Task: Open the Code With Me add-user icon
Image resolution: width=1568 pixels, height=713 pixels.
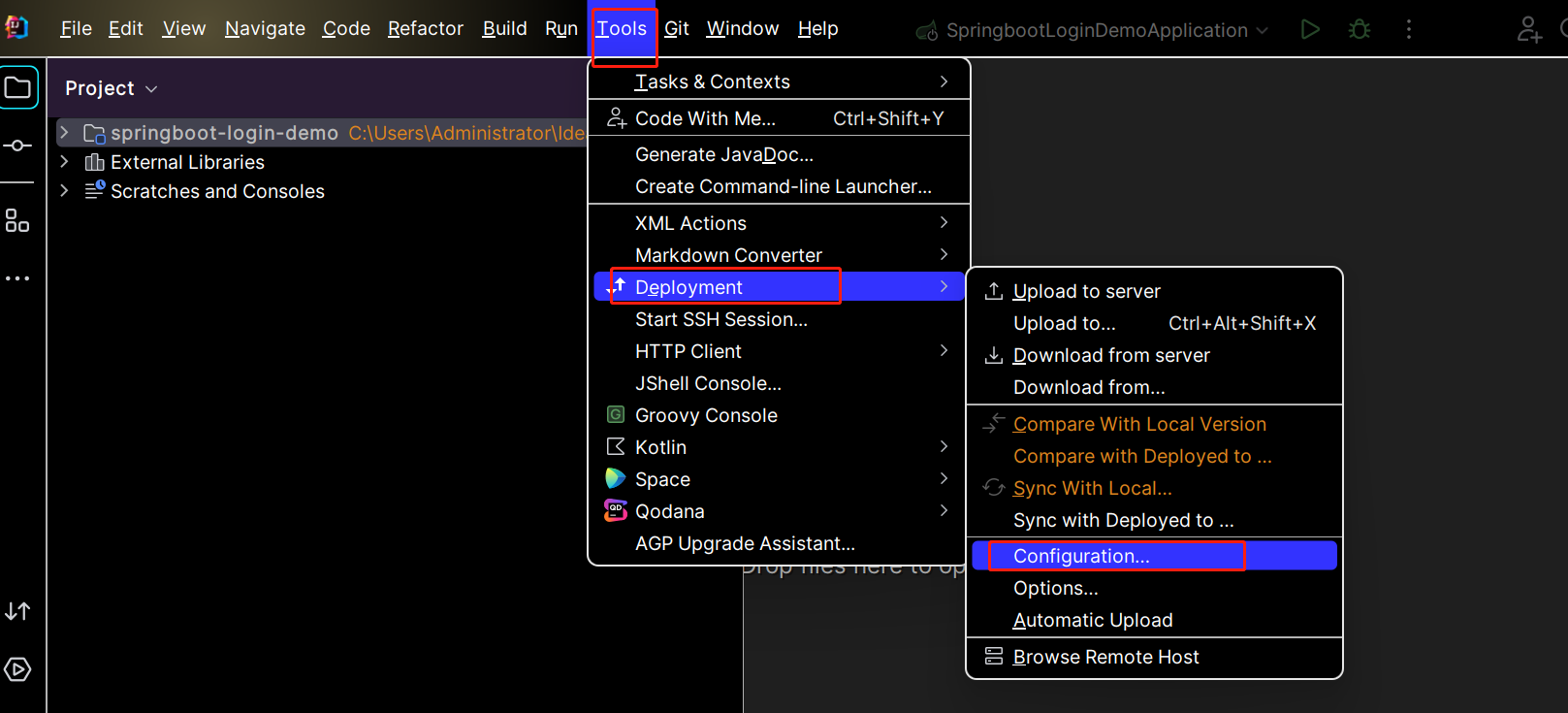Action: coord(1529,30)
